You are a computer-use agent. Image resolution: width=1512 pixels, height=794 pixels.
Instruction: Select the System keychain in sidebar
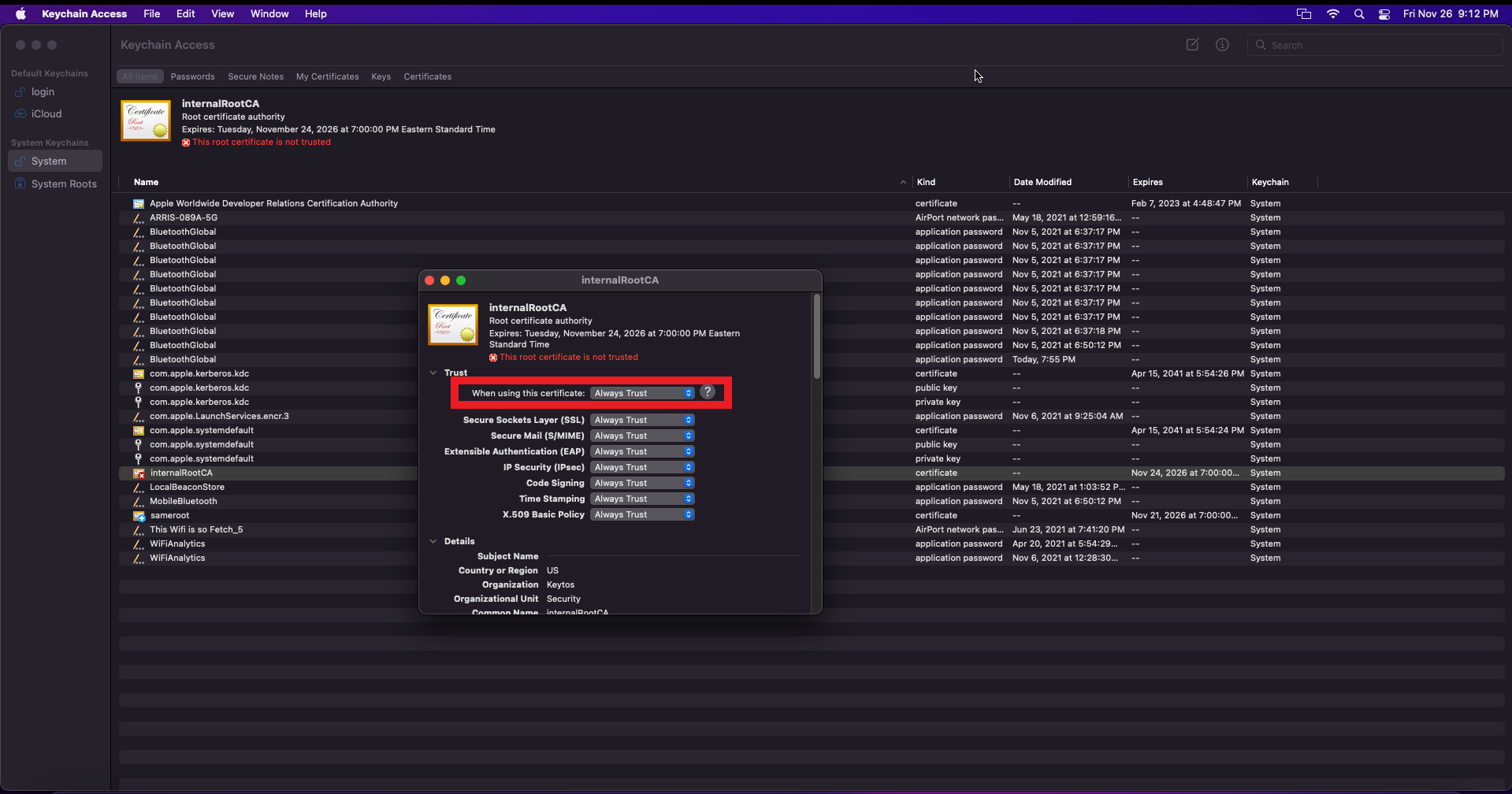tap(55, 161)
